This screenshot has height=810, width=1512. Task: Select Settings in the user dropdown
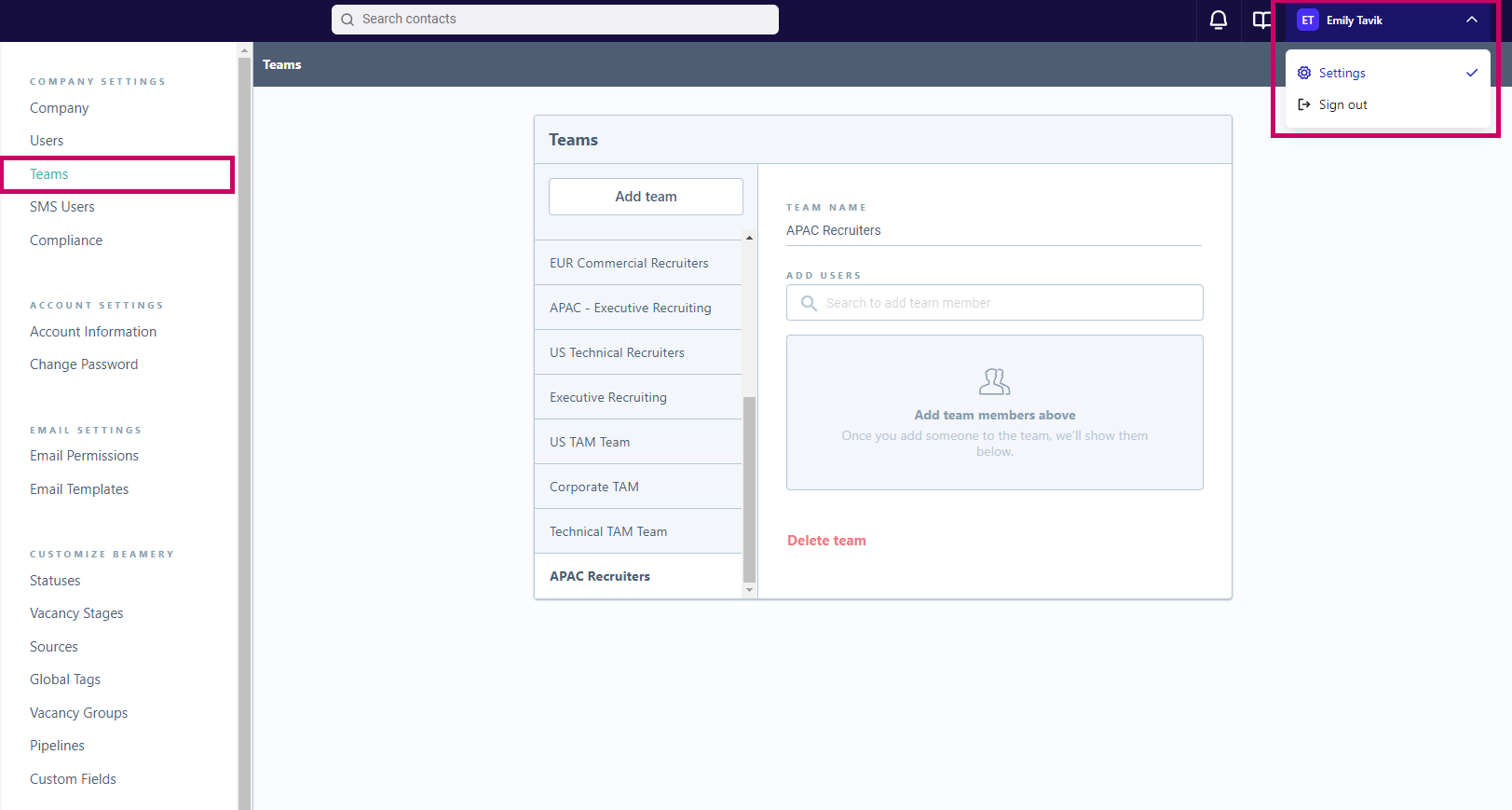point(1387,73)
